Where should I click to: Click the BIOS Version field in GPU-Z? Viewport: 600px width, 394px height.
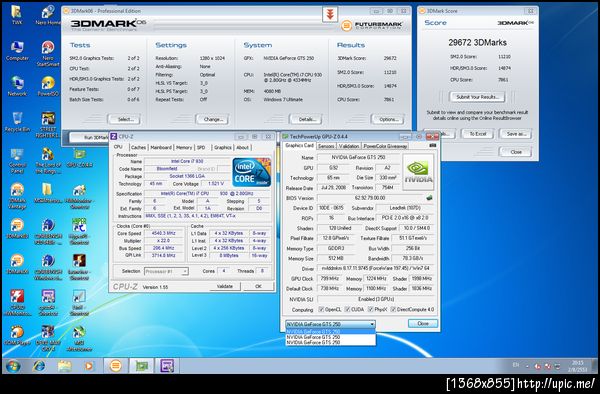click(370, 198)
